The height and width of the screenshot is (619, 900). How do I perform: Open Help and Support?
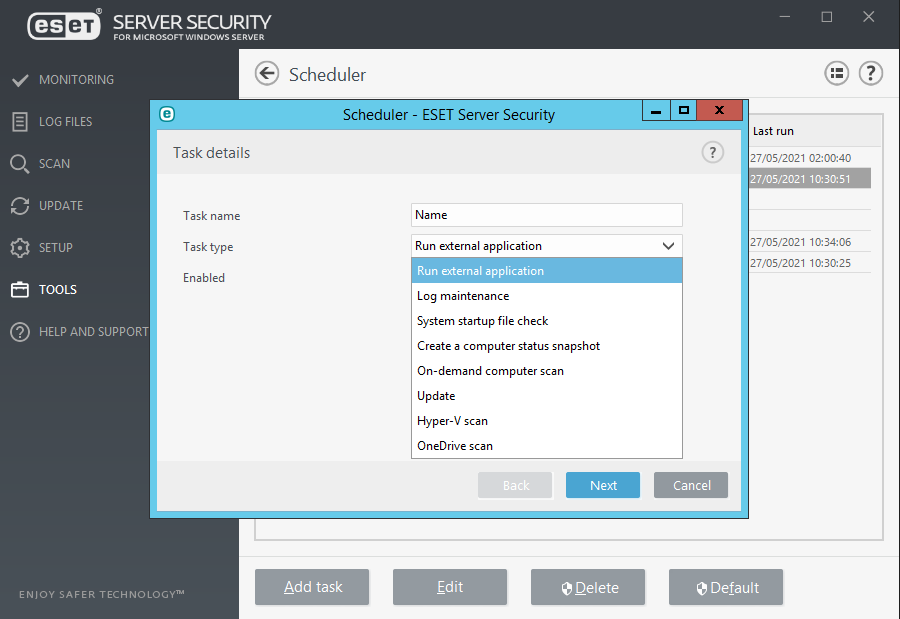(x=94, y=331)
